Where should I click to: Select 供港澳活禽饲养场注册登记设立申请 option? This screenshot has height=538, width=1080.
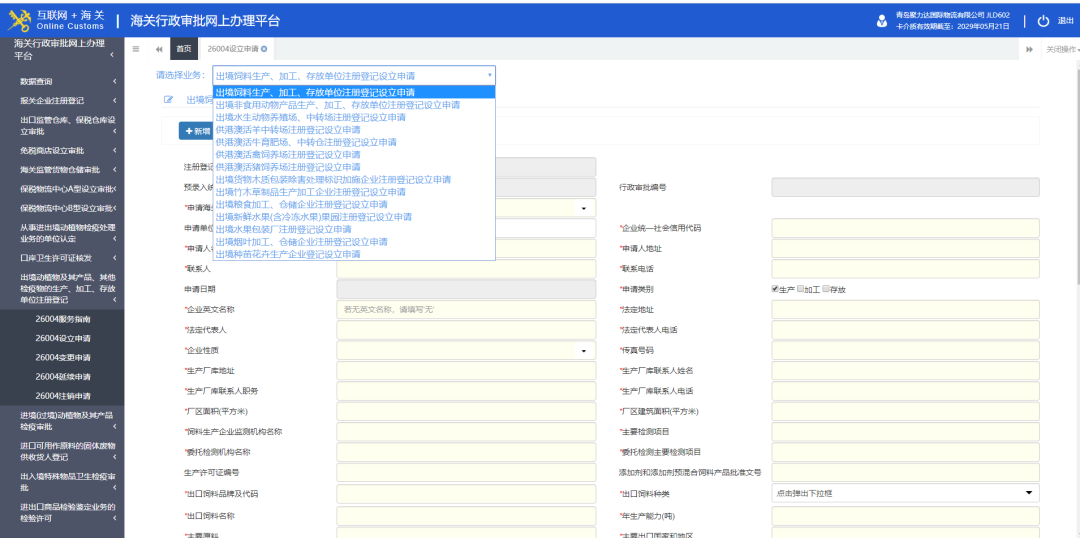point(353,154)
